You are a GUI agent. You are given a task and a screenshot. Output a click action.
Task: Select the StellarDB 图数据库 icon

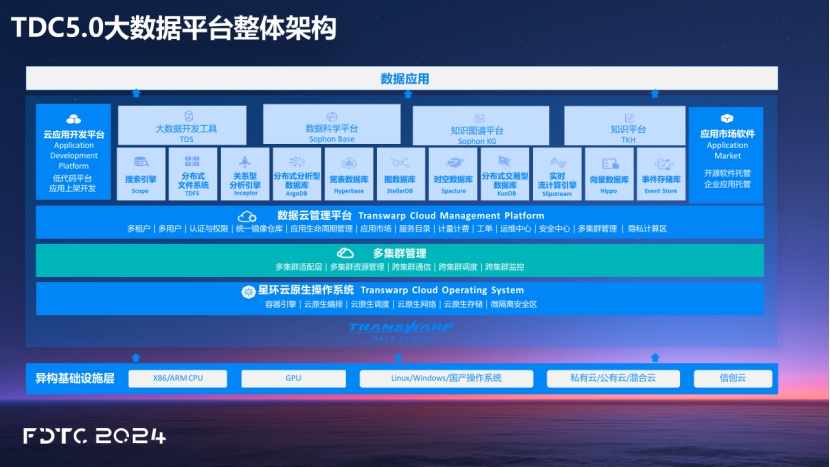tap(400, 163)
